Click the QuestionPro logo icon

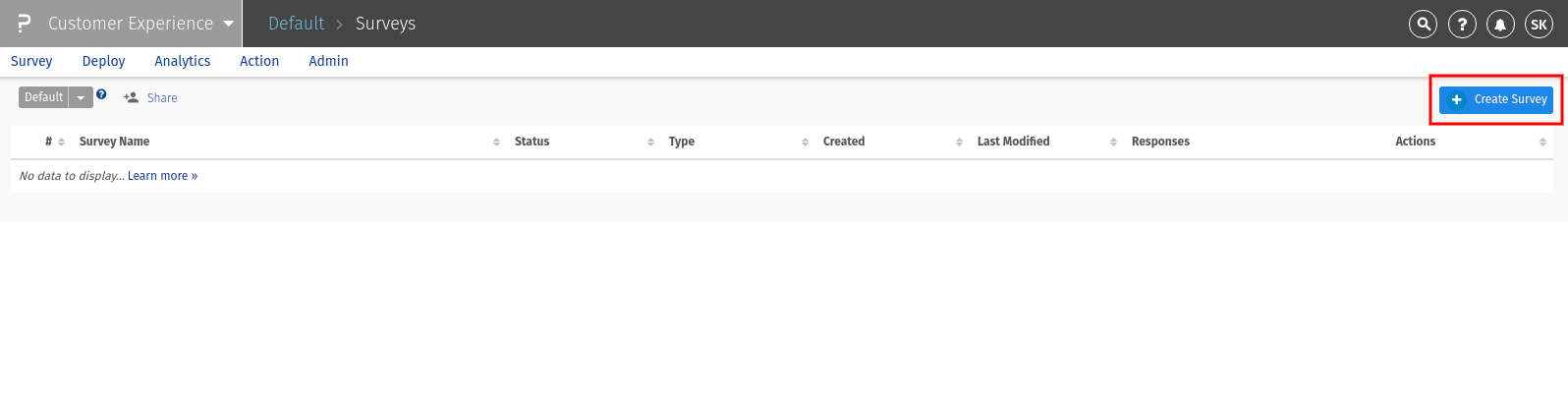coord(25,24)
